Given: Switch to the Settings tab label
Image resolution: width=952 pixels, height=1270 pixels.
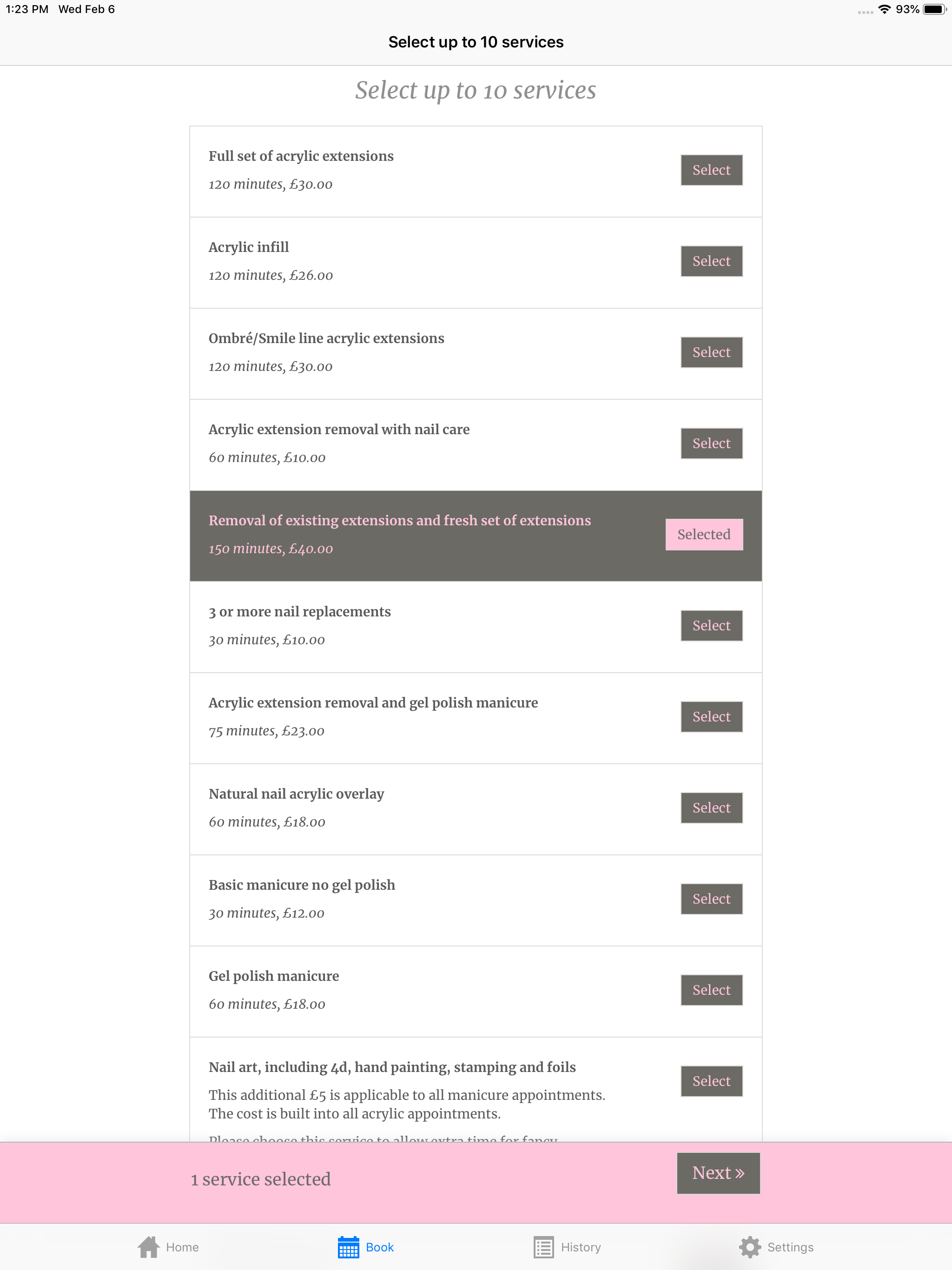Looking at the screenshot, I should click(790, 1247).
